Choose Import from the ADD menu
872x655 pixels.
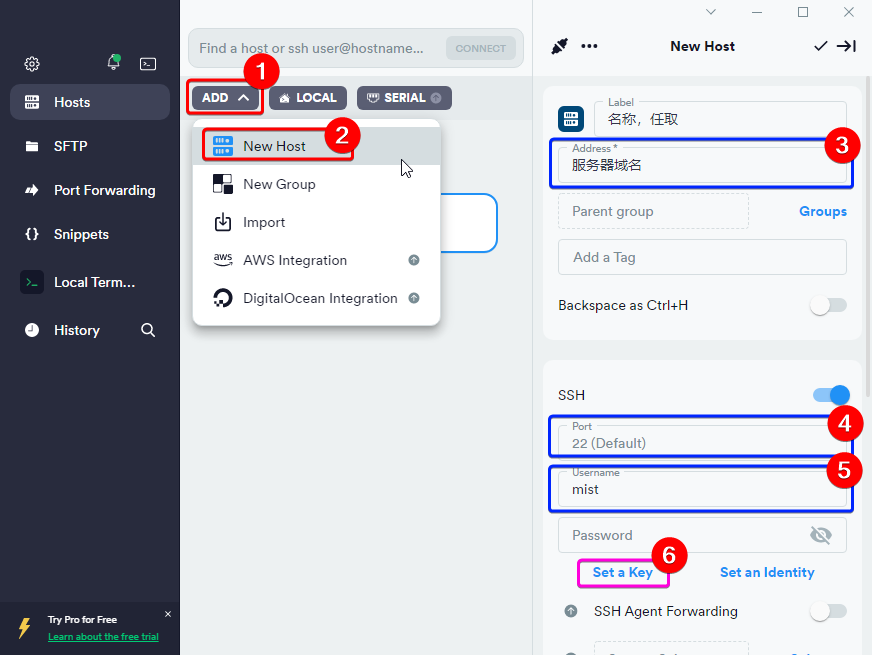(264, 222)
